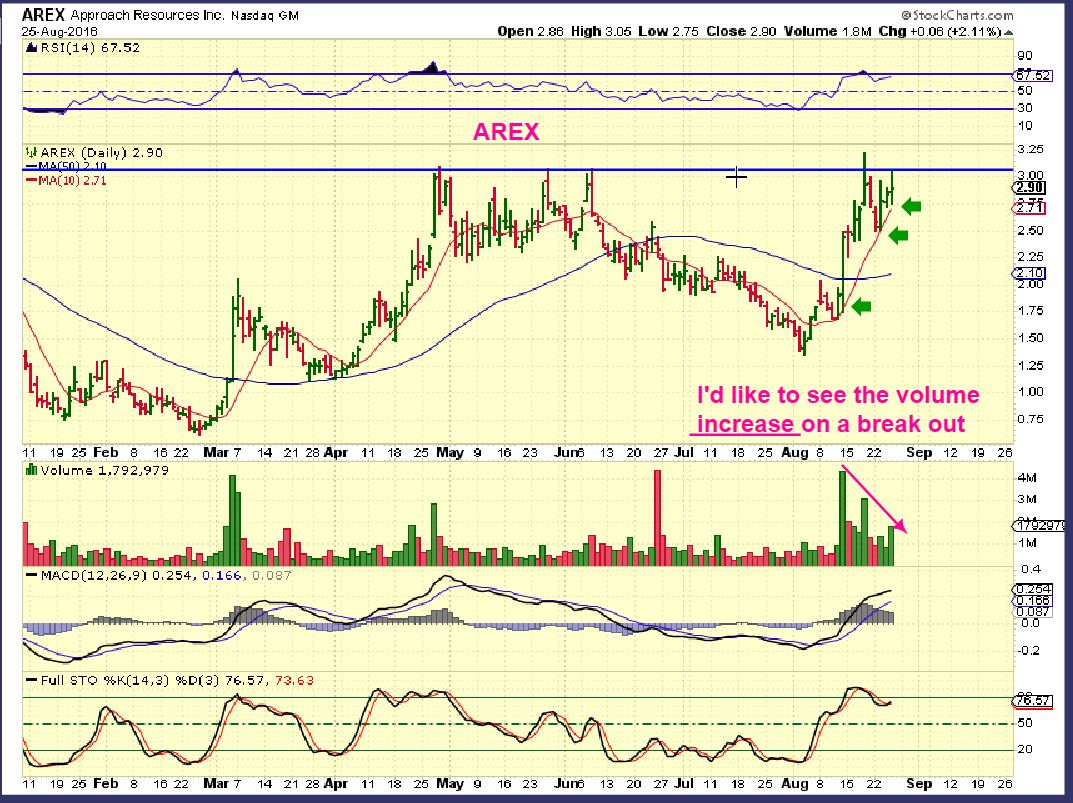Click the bar icon beside Volume label
Image resolution: width=1073 pixels, height=803 pixels.
coord(31,470)
